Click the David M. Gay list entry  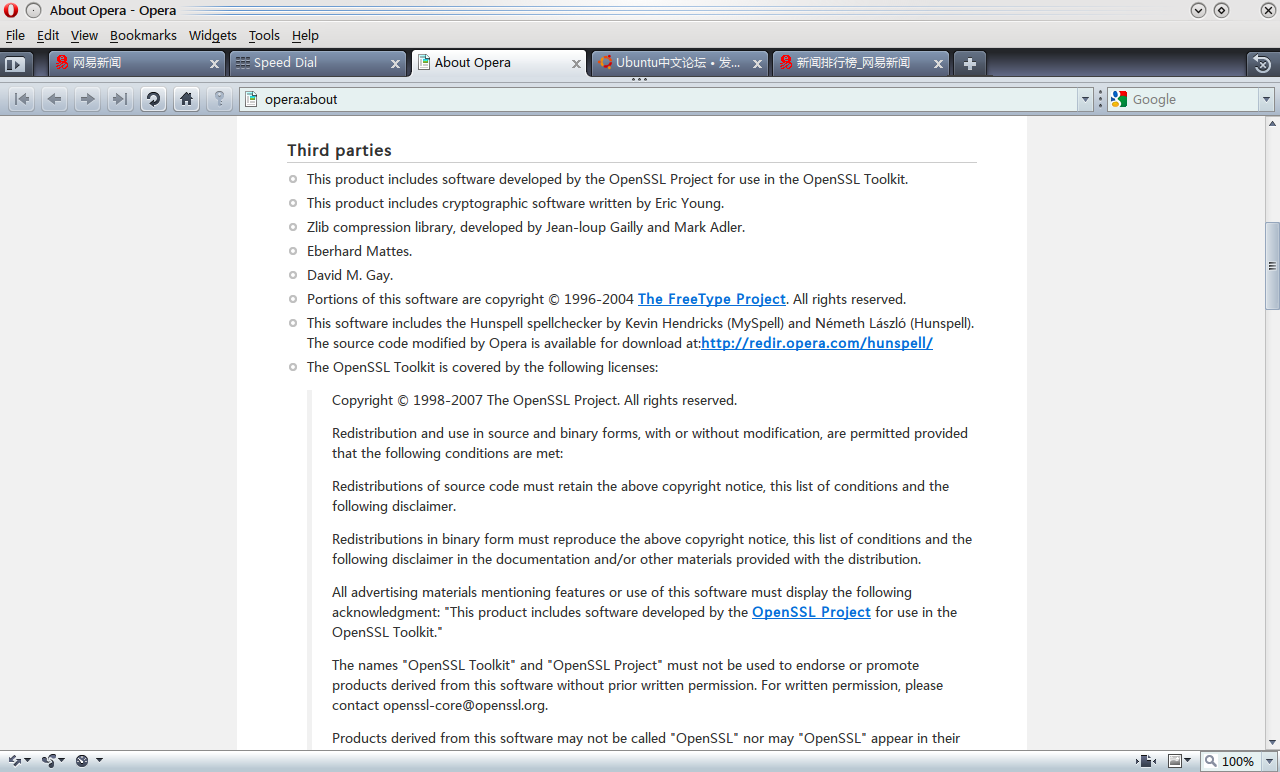point(350,275)
